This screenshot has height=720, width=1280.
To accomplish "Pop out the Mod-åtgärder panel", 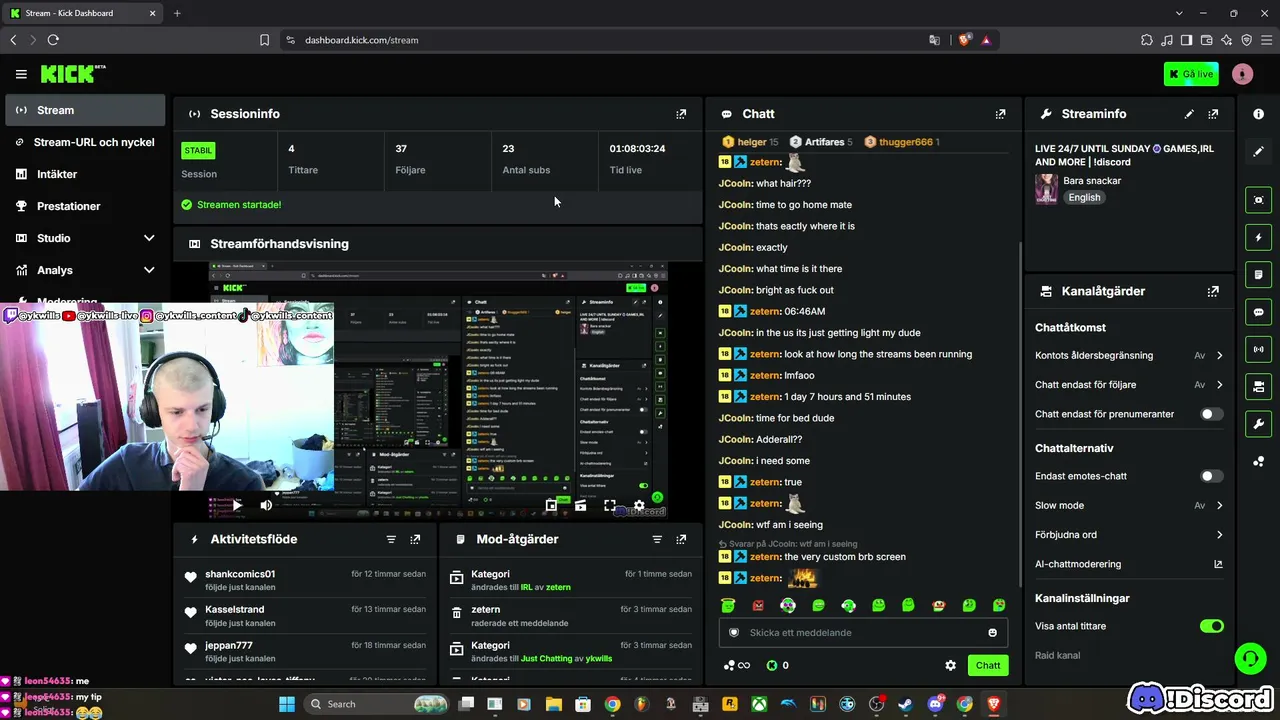I will [x=681, y=539].
